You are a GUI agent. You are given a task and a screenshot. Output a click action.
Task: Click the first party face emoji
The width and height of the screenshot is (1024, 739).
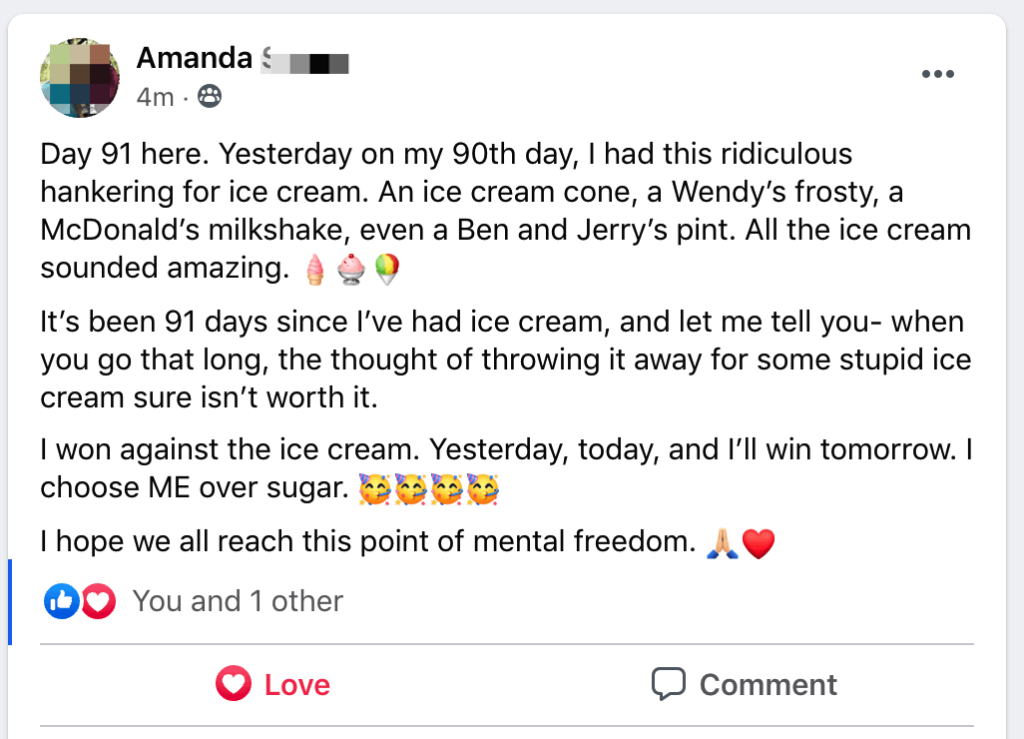374,489
